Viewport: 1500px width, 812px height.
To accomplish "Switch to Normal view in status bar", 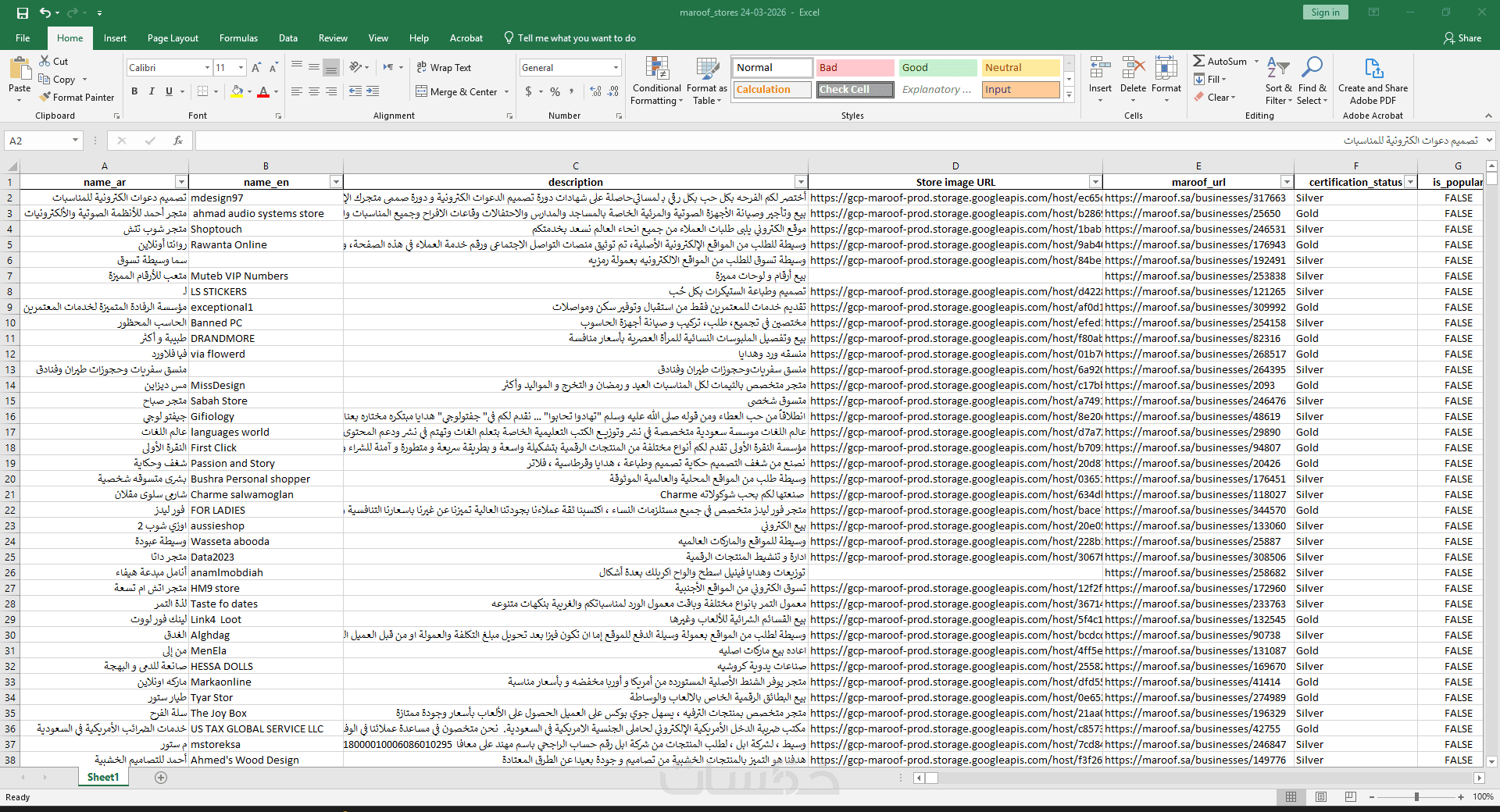I will tap(1291, 796).
